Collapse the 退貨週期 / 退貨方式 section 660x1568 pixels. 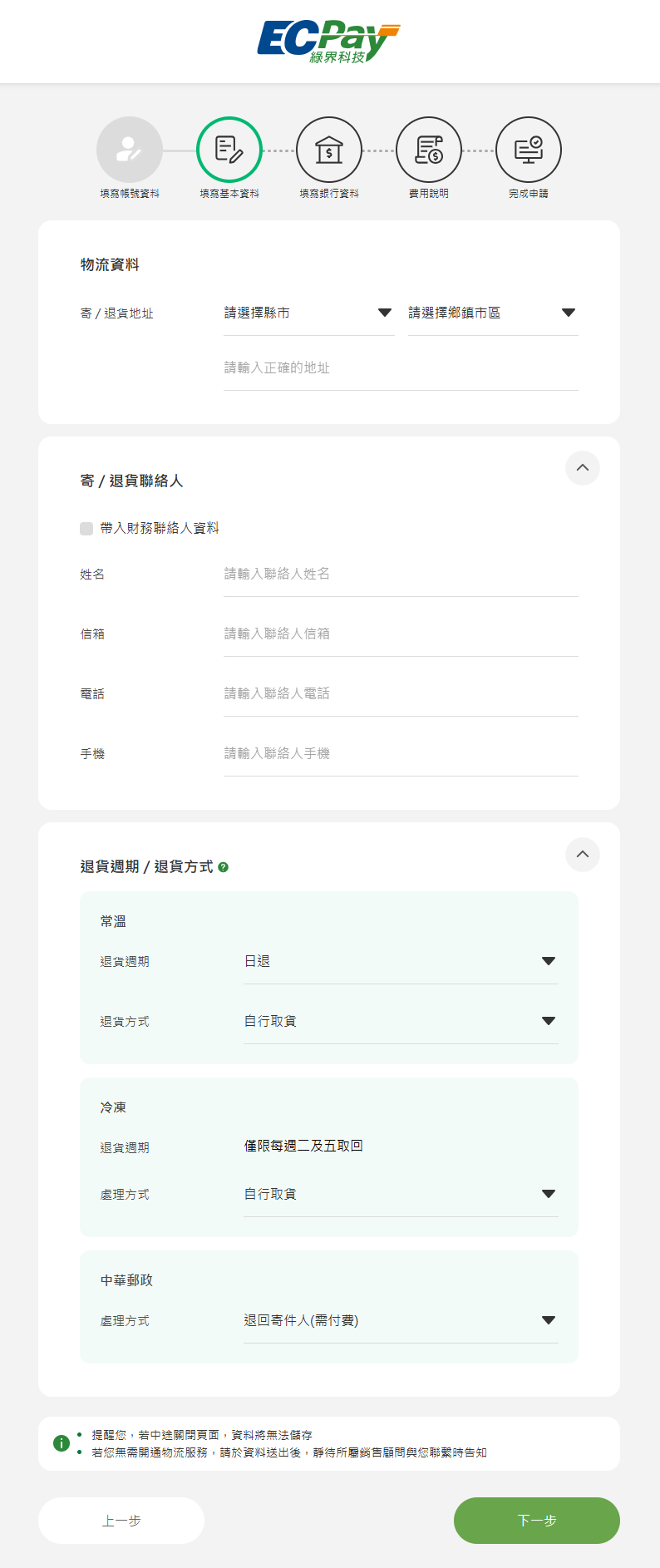tap(583, 855)
